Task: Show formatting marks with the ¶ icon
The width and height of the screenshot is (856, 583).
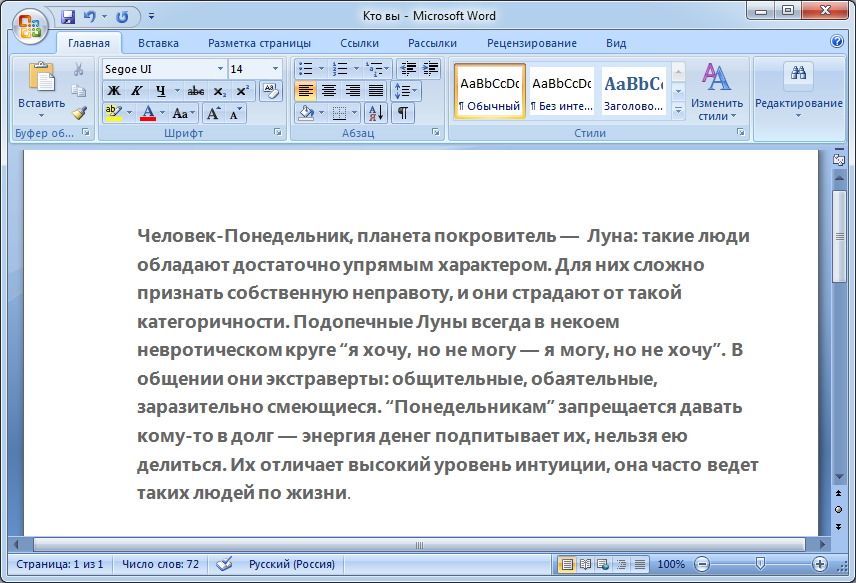Action: pos(403,113)
